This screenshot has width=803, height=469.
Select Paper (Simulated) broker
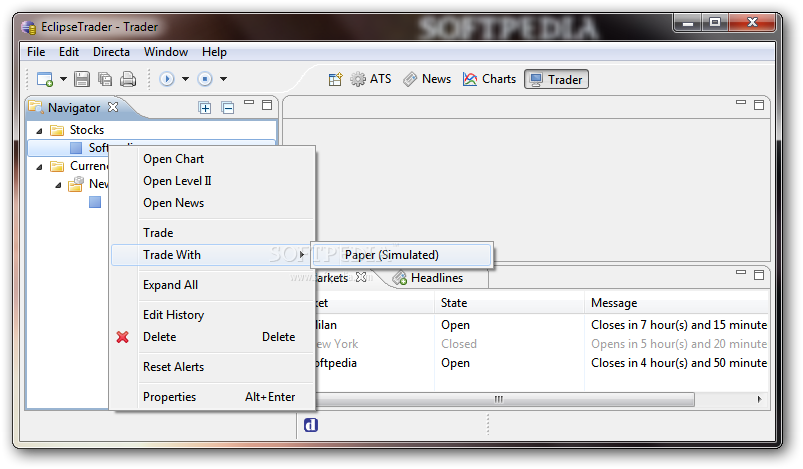tap(402, 255)
